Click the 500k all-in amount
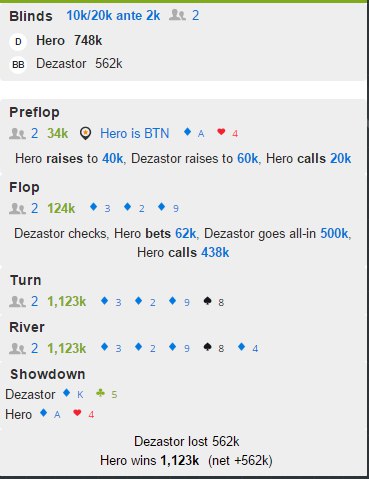 (334, 233)
